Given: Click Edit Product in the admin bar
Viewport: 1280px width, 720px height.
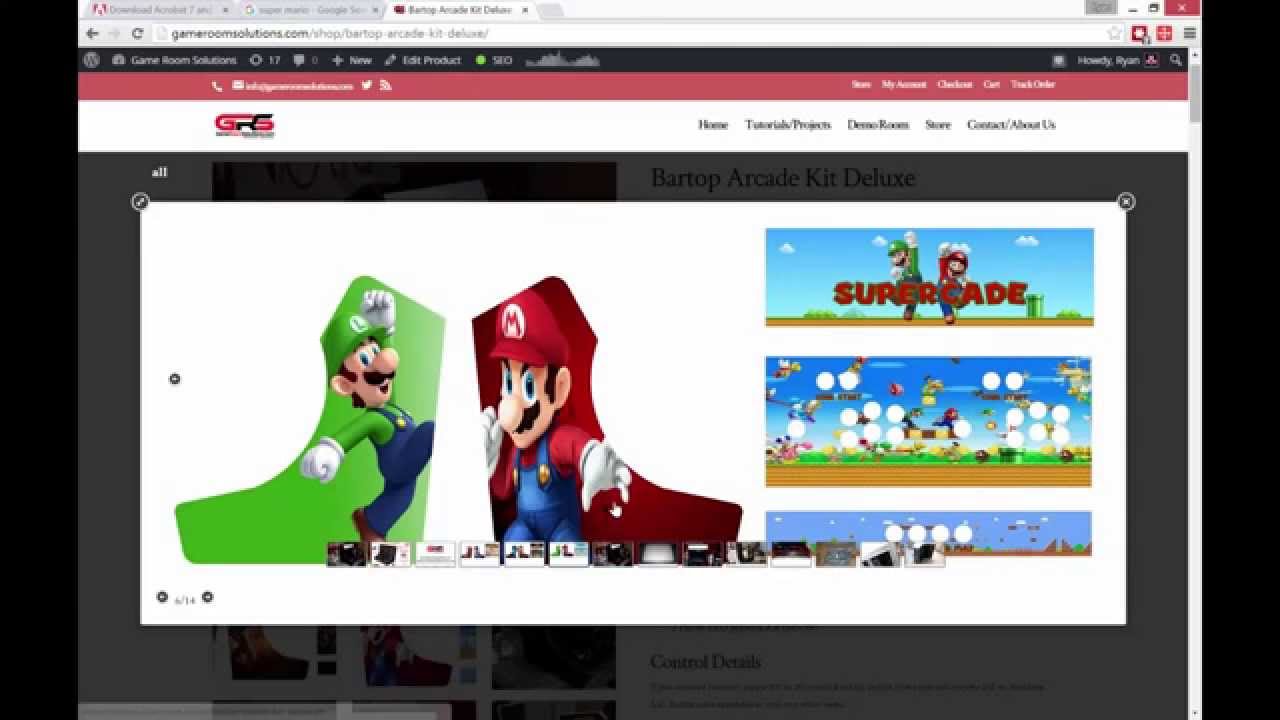Looking at the screenshot, I should [422, 60].
